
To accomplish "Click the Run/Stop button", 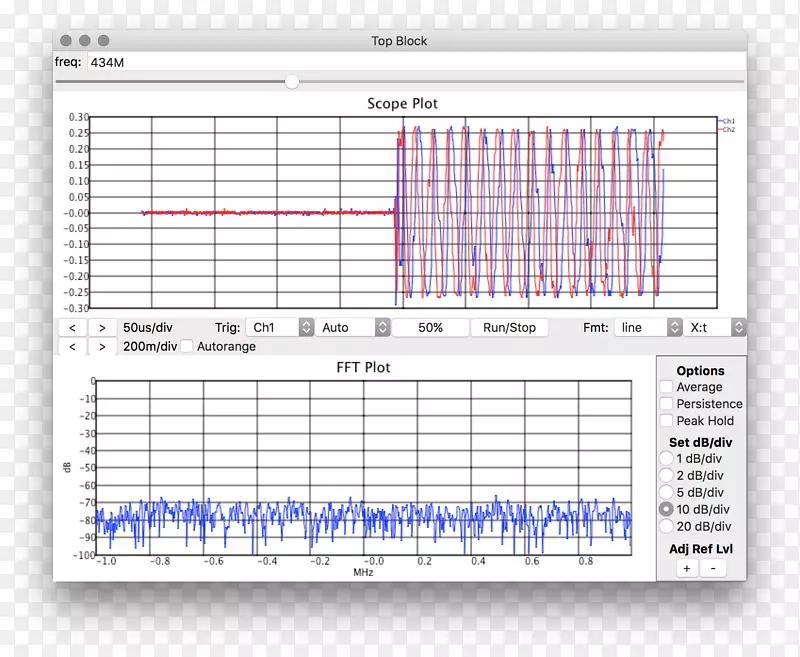I will (509, 327).
